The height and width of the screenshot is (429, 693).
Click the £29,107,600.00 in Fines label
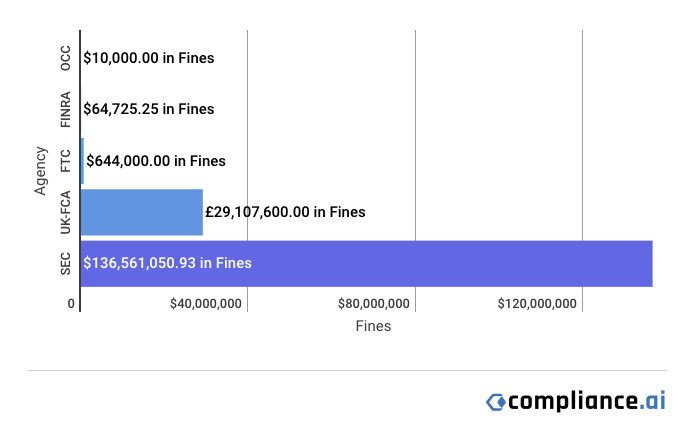tap(285, 212)
